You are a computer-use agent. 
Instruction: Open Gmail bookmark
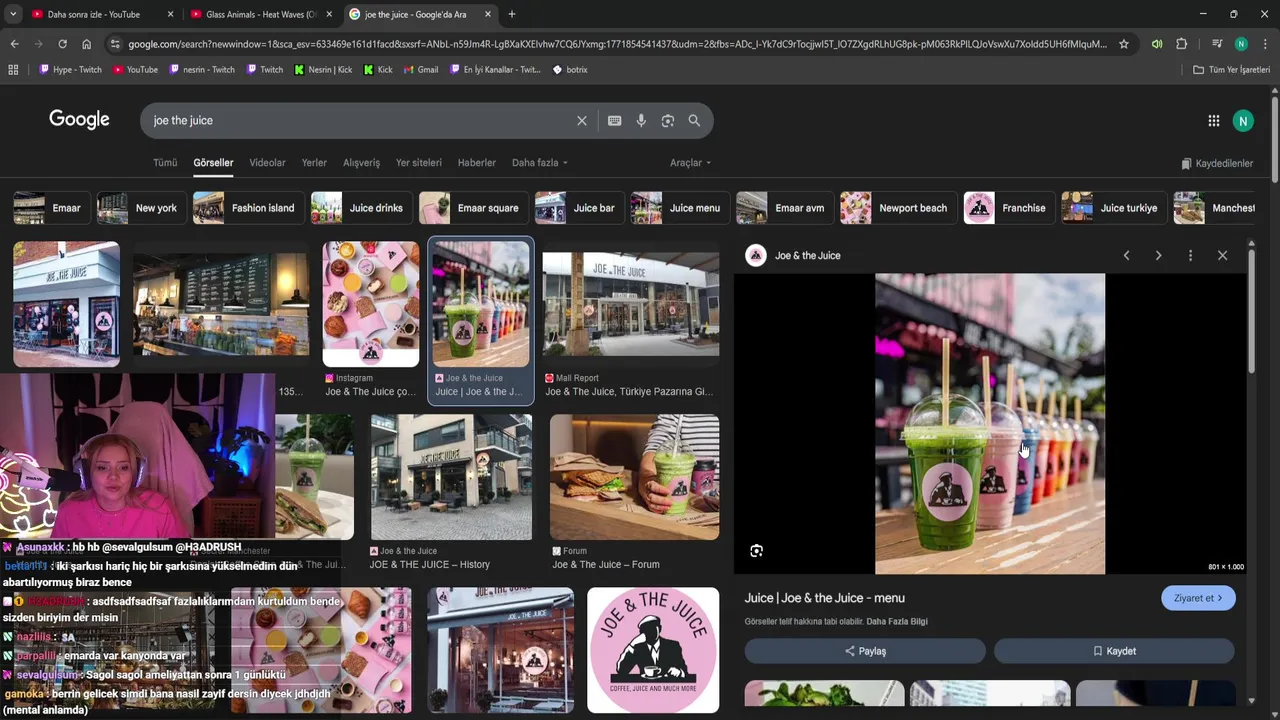coord(420,70)
